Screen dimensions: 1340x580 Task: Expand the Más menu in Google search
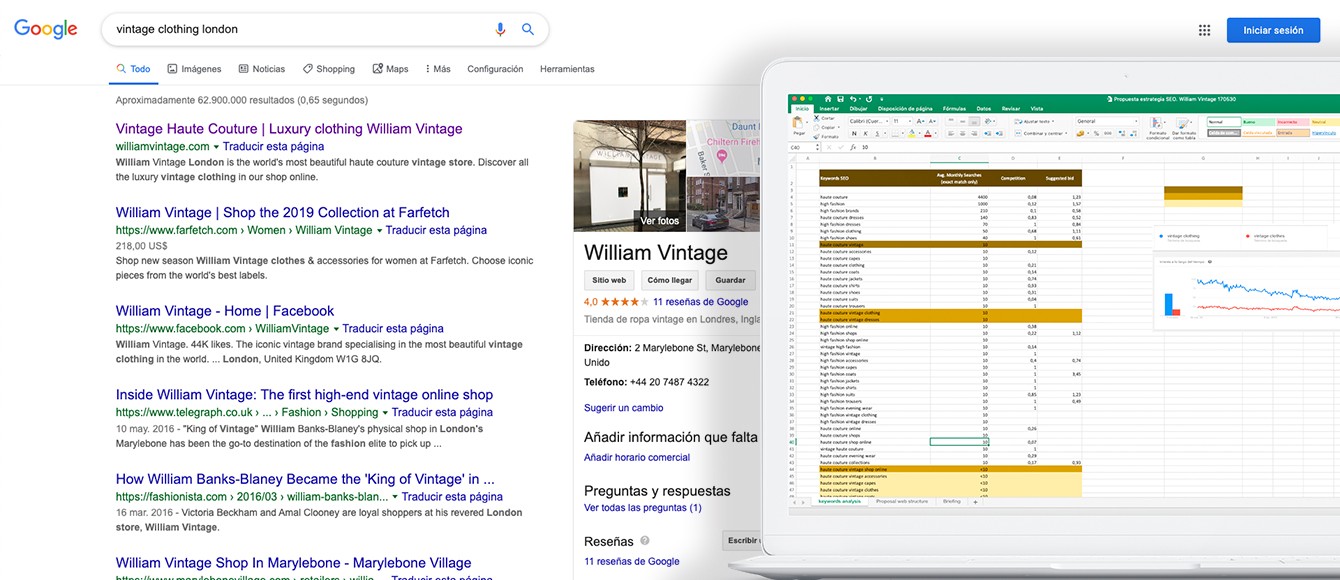pos(437,69)
